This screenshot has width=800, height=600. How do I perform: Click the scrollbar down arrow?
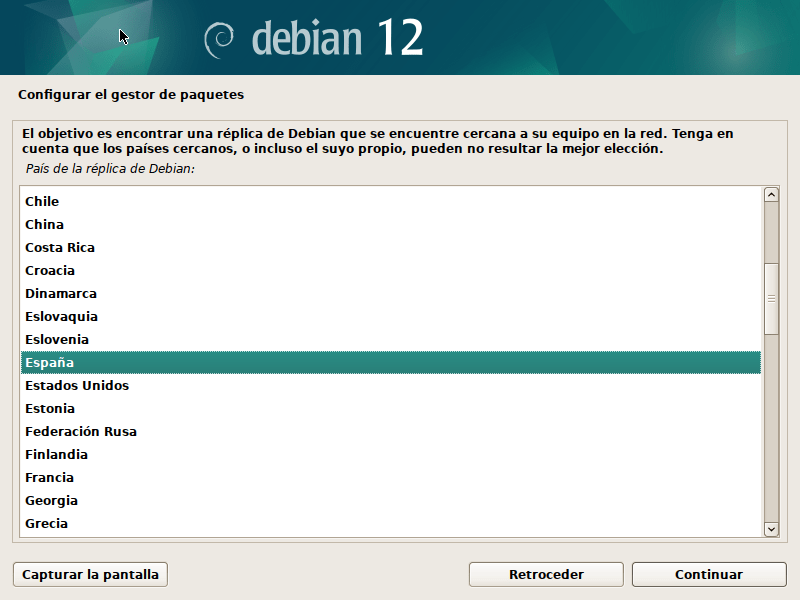point(771,529)
